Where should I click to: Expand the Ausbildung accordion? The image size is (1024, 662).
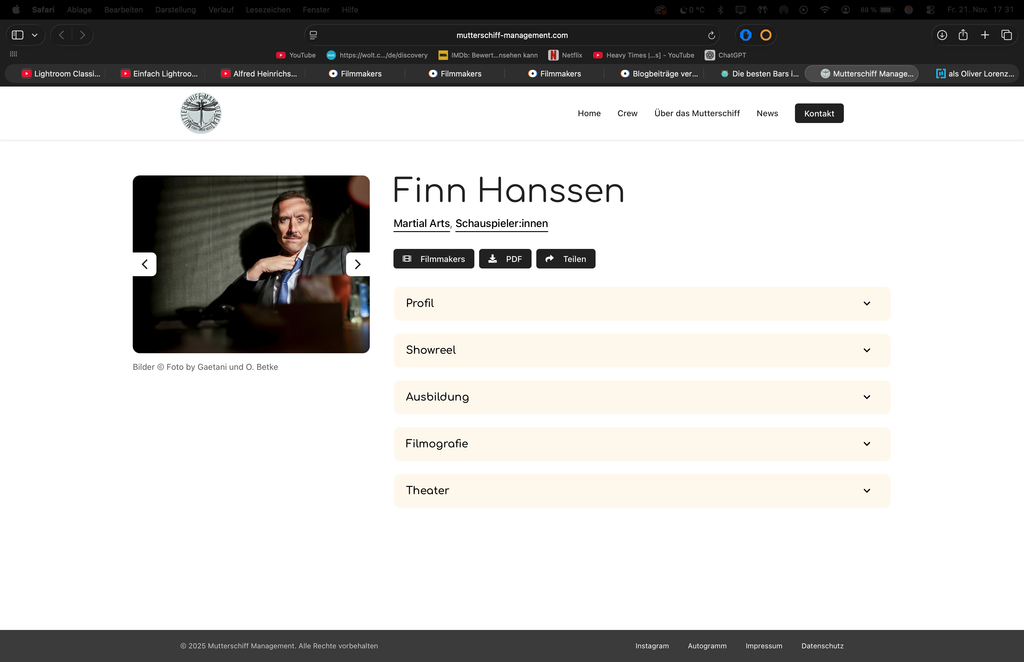click(x=641, y=397)
